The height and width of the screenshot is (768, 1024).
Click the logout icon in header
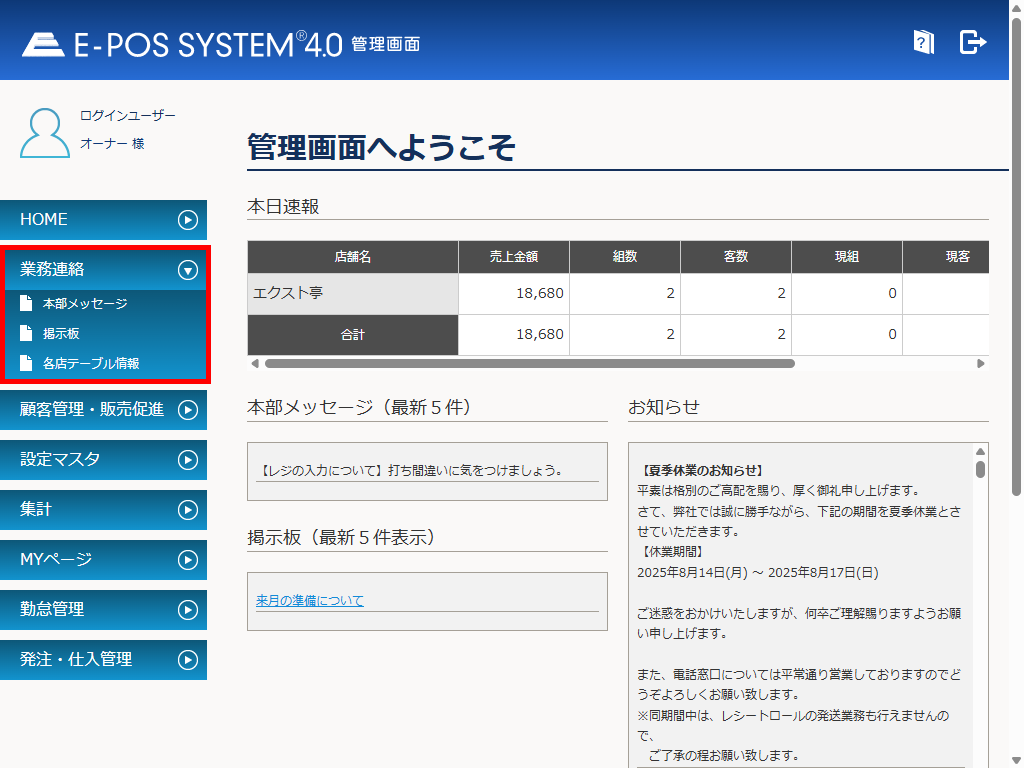point(972,42)
